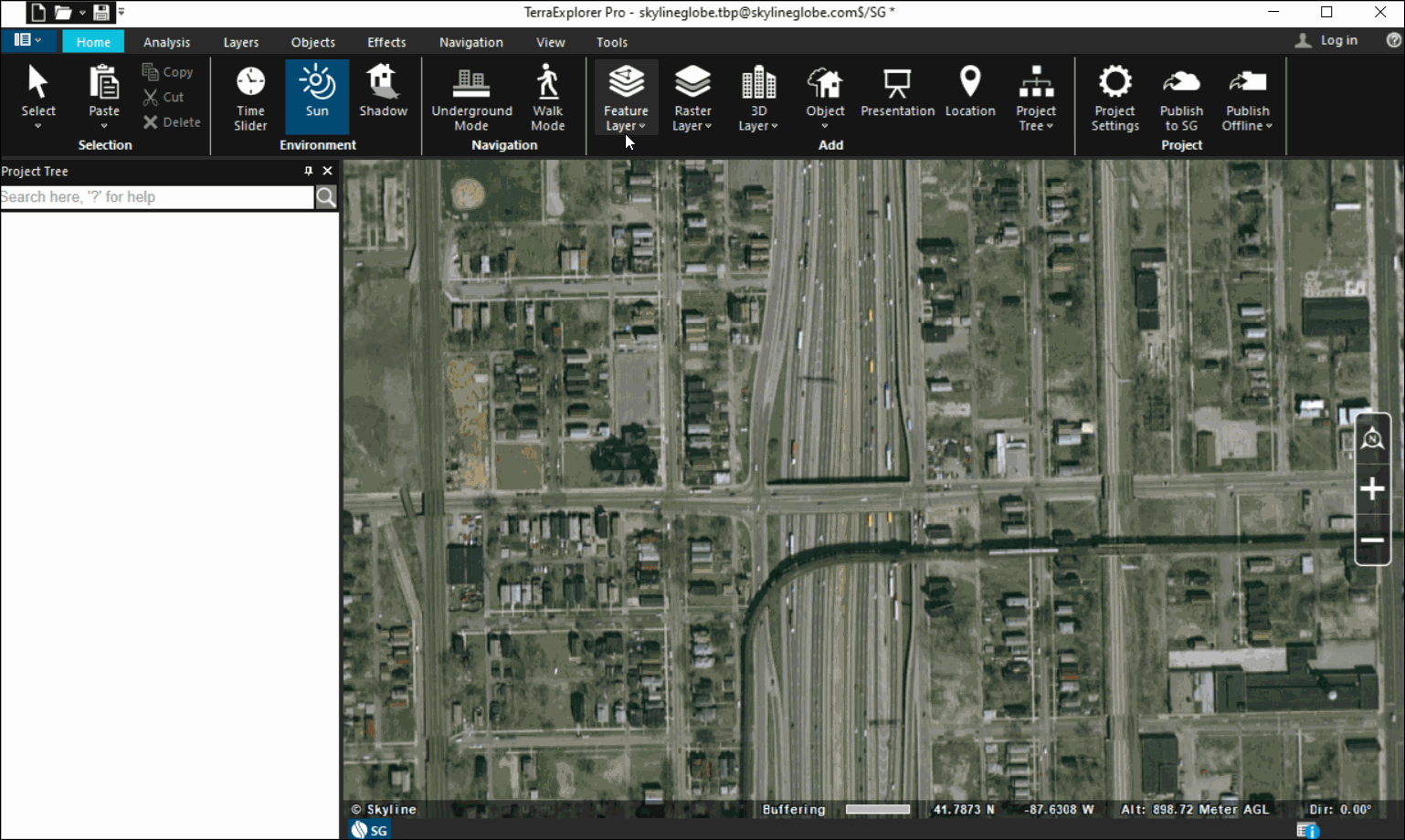The image size is (1405, 840).
Task: Enable Shadow in Environment group
Action: click(383, 92)
